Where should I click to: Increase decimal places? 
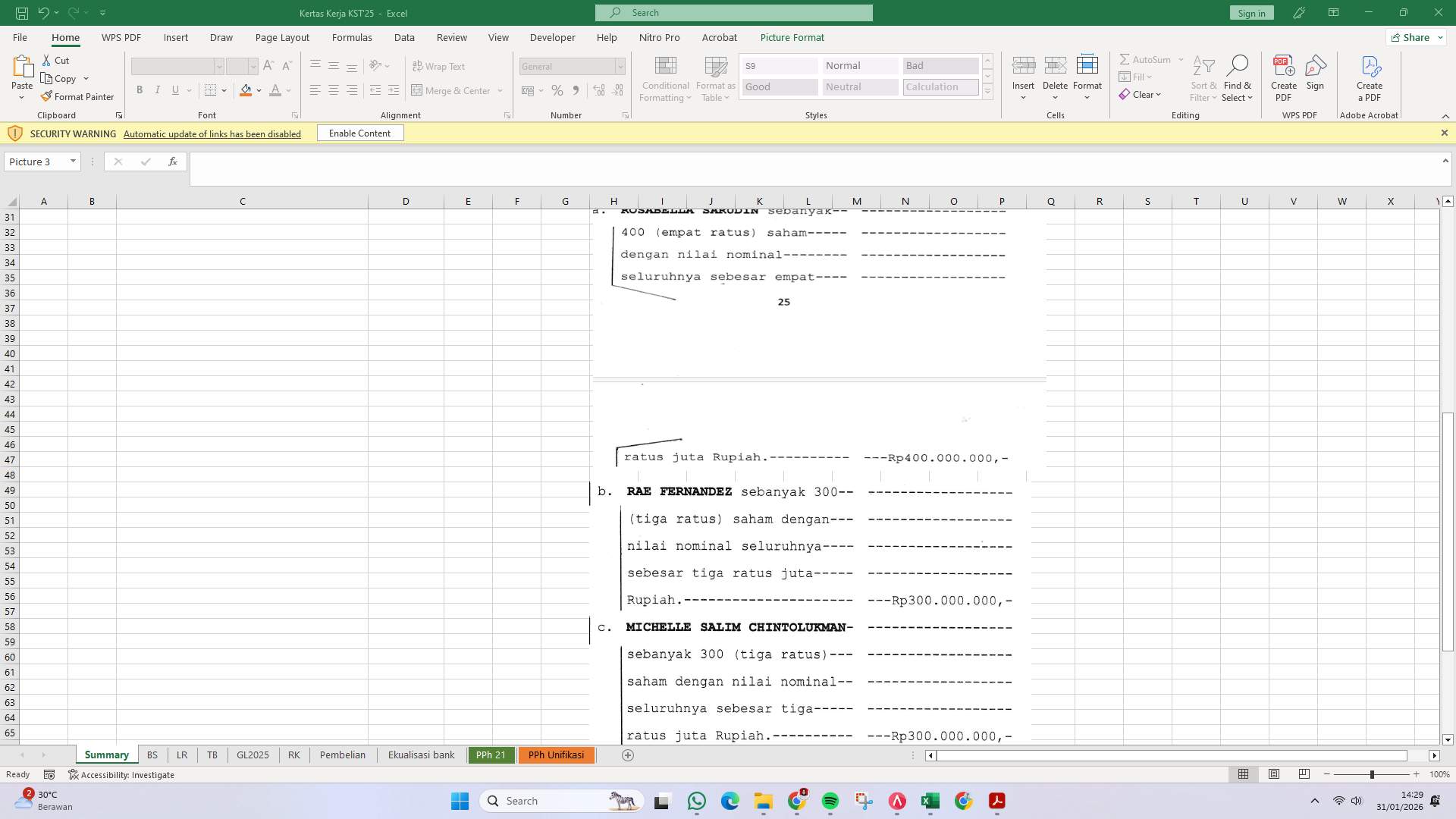pyautogui.click(x=598, y=90)
